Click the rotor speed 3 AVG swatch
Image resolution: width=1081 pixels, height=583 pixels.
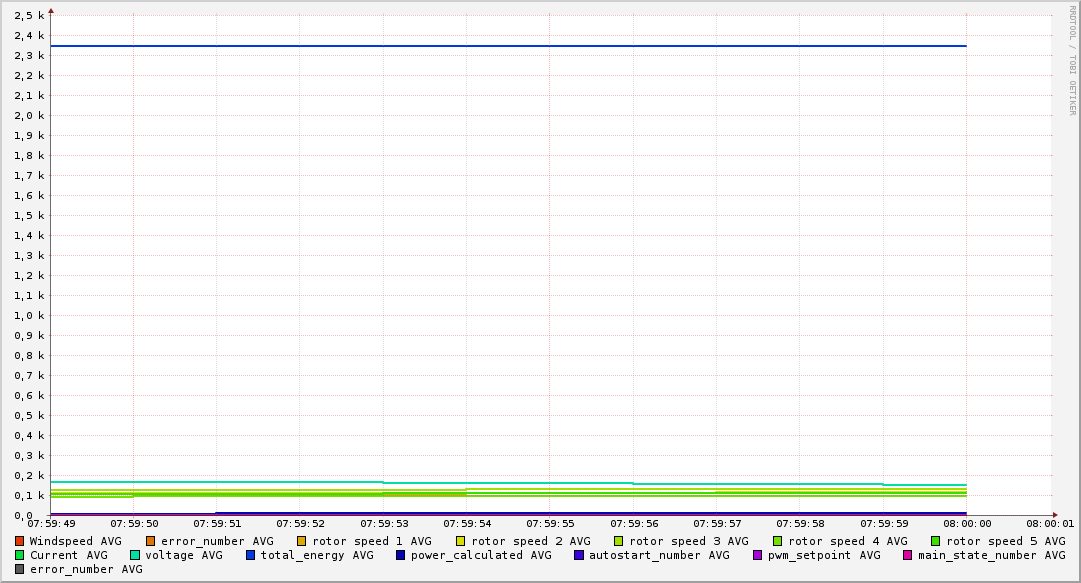pos(619,541)
